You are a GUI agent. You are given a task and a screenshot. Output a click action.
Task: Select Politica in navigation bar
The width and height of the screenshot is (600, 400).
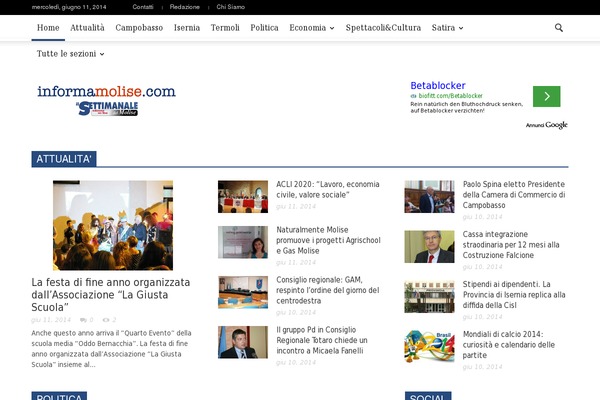(264, 28)
